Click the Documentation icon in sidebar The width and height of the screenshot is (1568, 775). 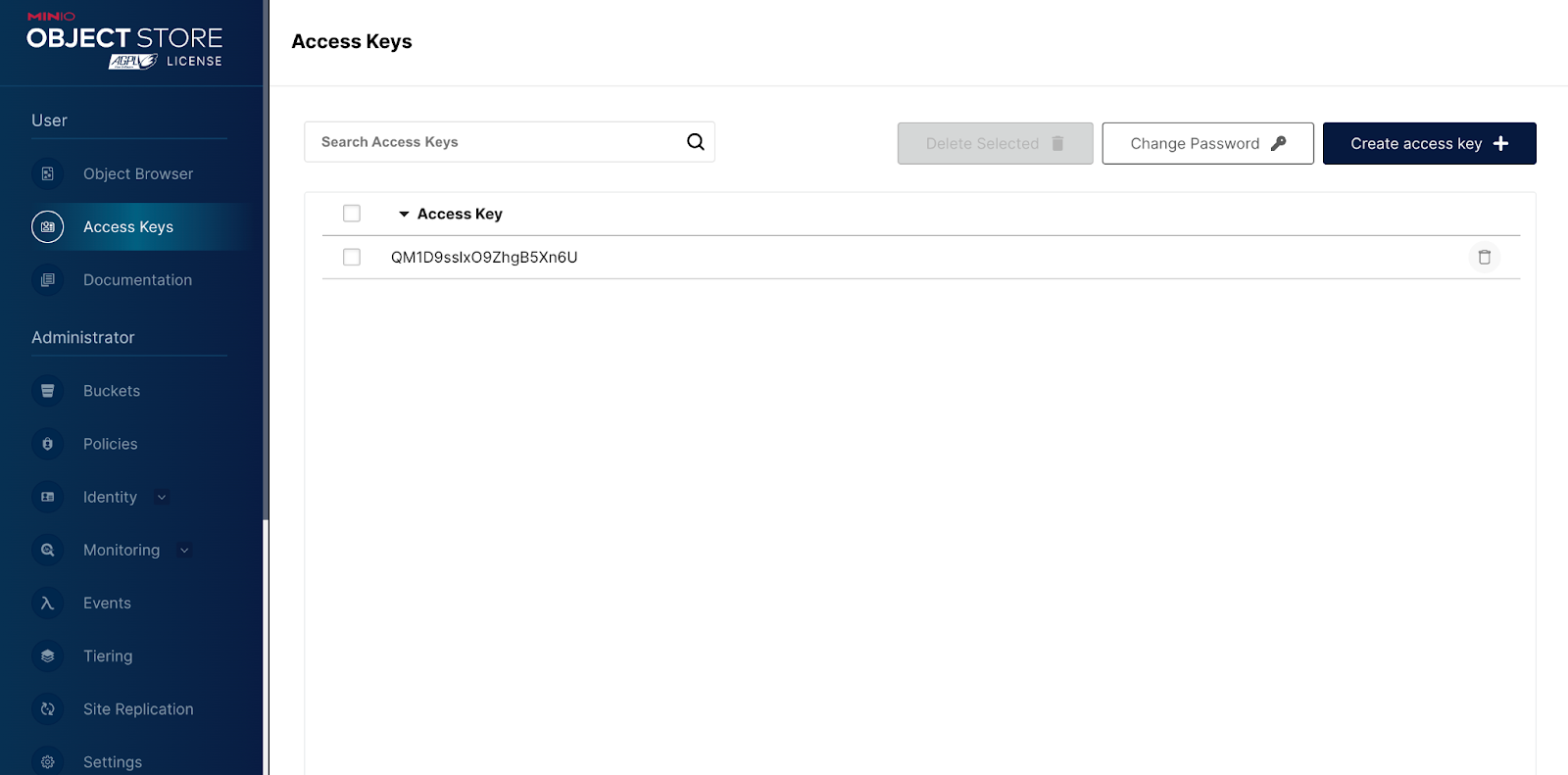pyautogui.click(x=47, y=280)
